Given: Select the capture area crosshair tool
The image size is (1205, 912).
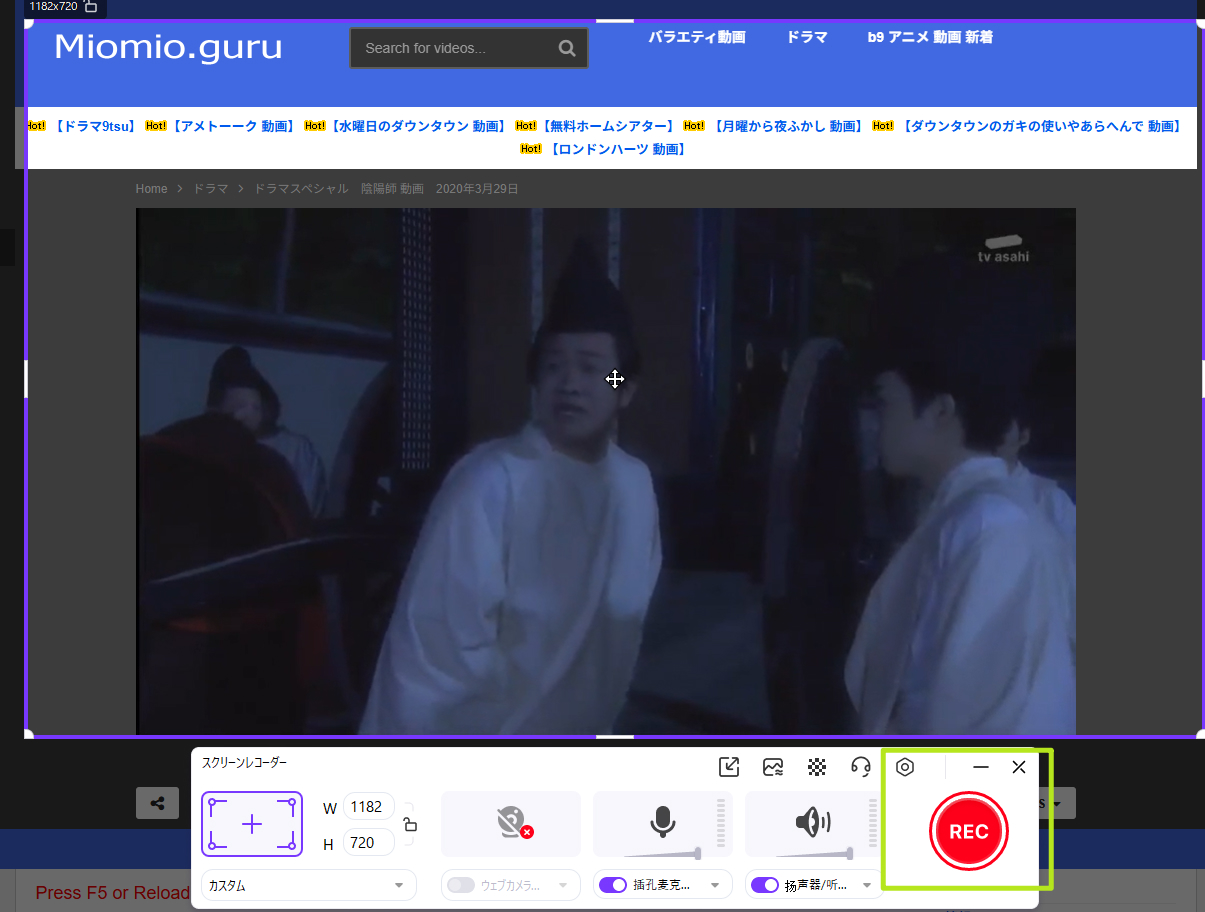Looking at the screenshot, I should (x=252, y=824).
